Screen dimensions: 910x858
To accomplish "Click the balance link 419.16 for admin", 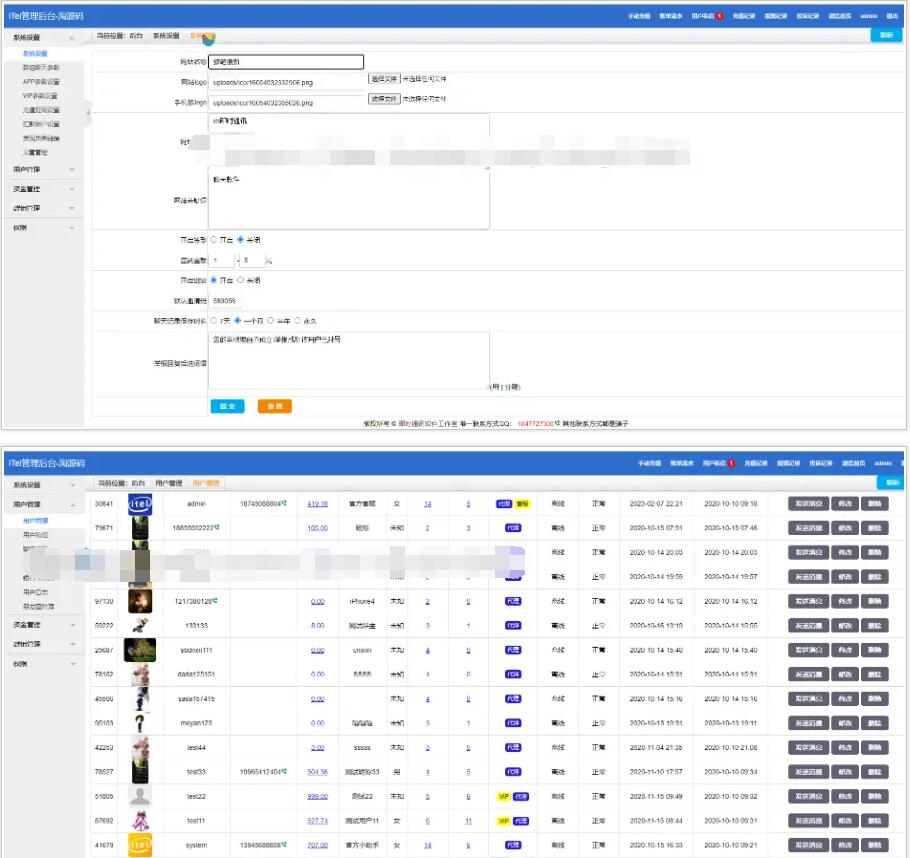I will coord(318,504).
